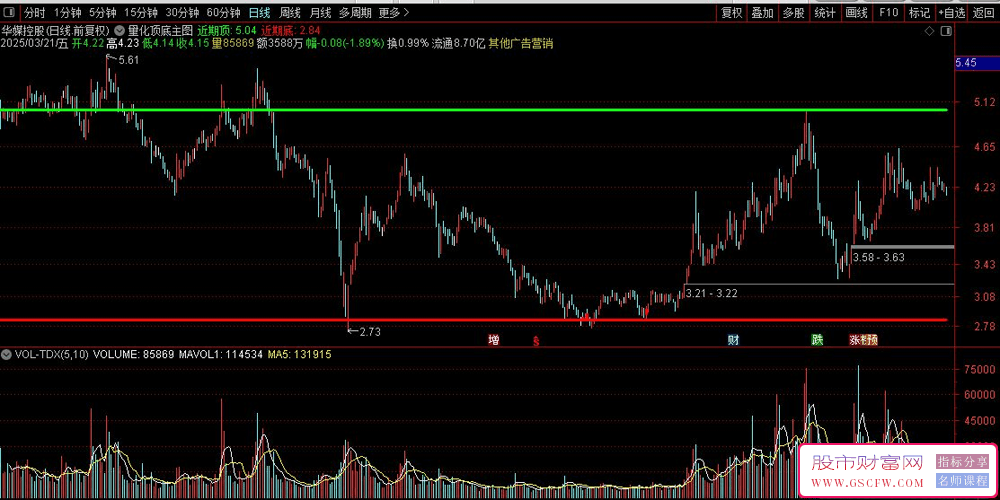Click the 近期顶: 5.04 label
Screen dimensions: 1000x500
point(227,30)
